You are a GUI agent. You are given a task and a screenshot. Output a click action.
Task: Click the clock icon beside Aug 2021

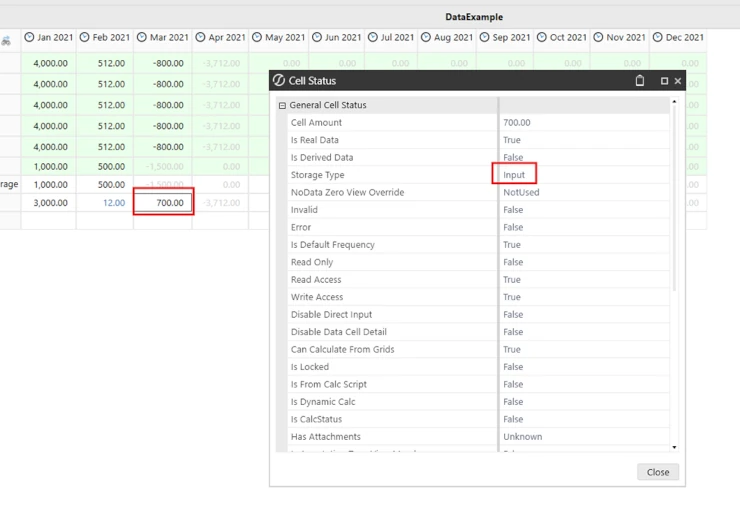tap(426, 38)
